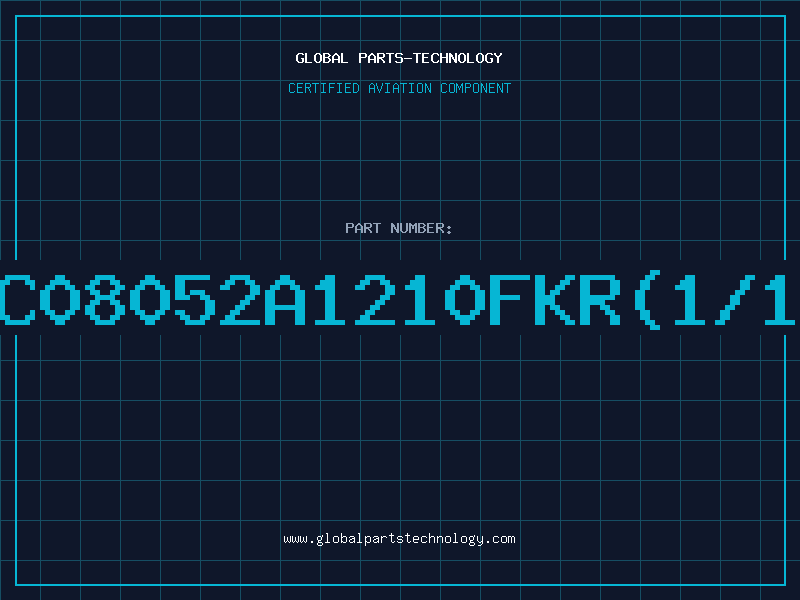Screen dimensions: 800x600
Task: Click the GLOBAL PARTS-TECHNOLOGY heading
Action: click(399, 58)
